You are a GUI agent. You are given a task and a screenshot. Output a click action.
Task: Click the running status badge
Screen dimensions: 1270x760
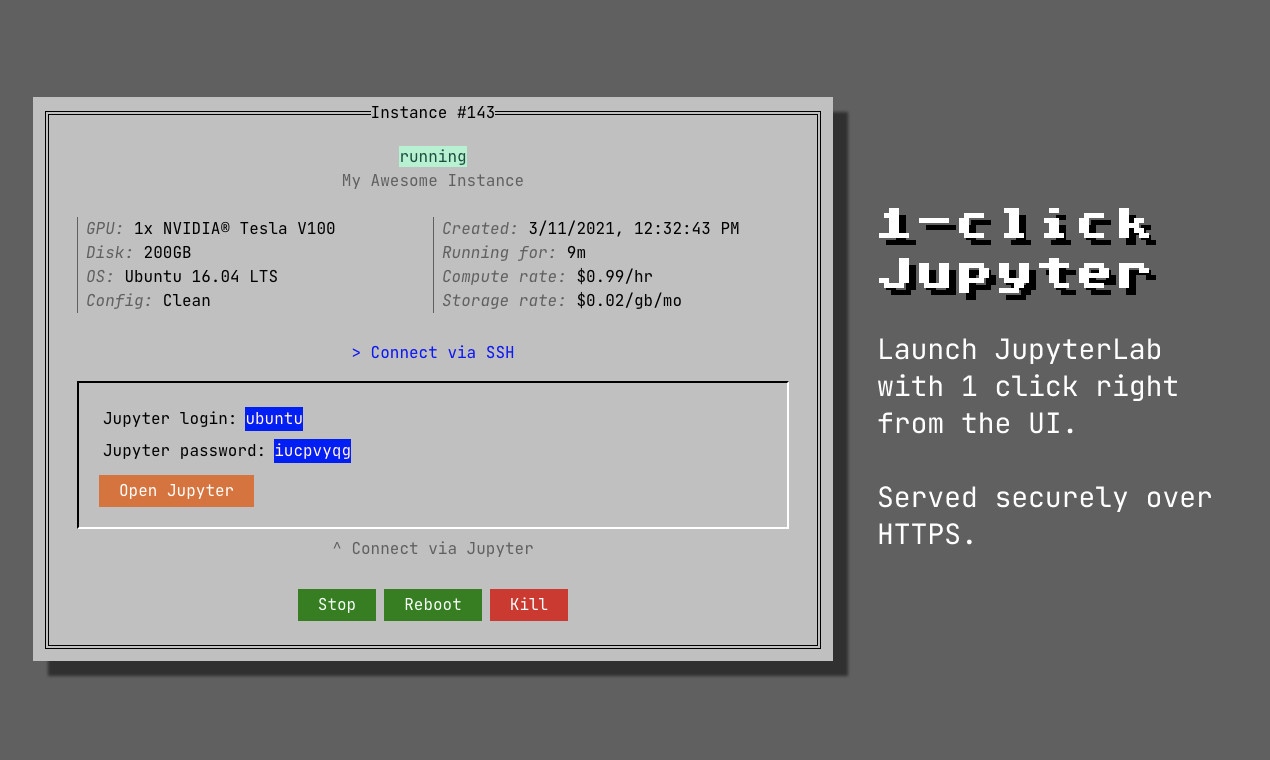(x=432, y=156)
